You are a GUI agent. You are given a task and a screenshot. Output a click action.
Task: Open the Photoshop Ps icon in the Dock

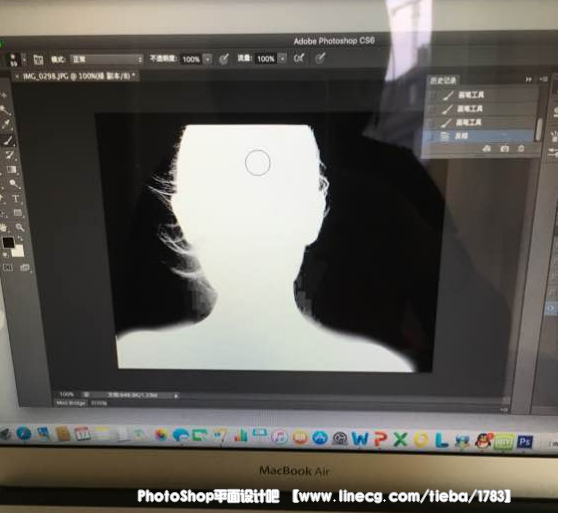point(525,442)
